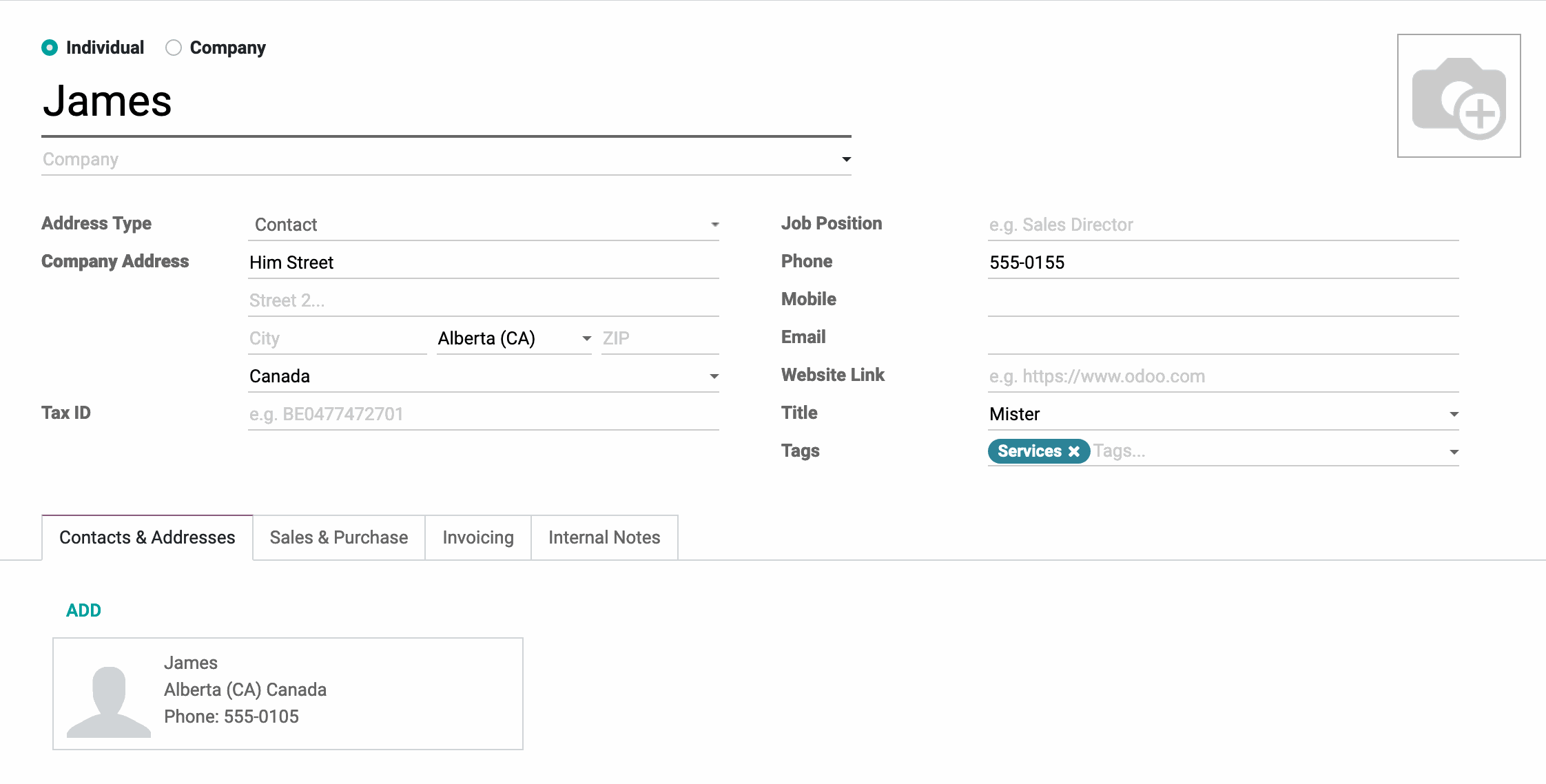Select the Individual radio button

click(x=50, y=48)
